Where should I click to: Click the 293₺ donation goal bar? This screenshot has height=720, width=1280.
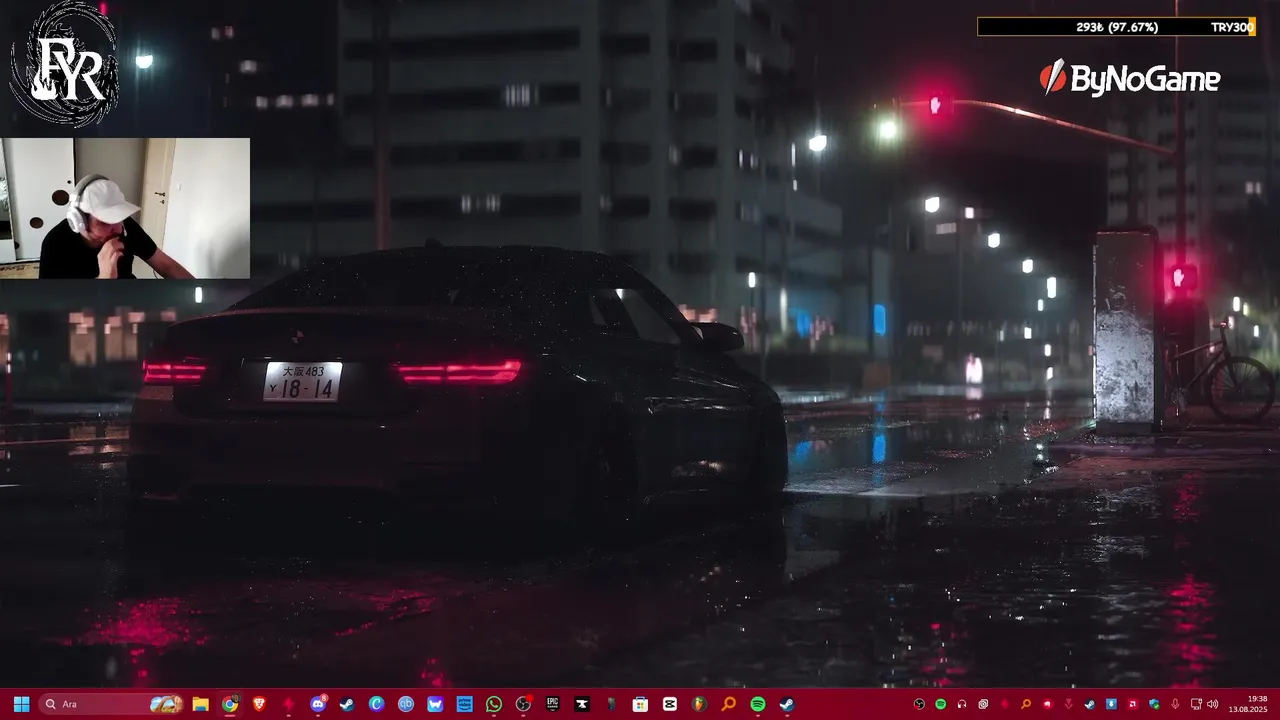1117,27
